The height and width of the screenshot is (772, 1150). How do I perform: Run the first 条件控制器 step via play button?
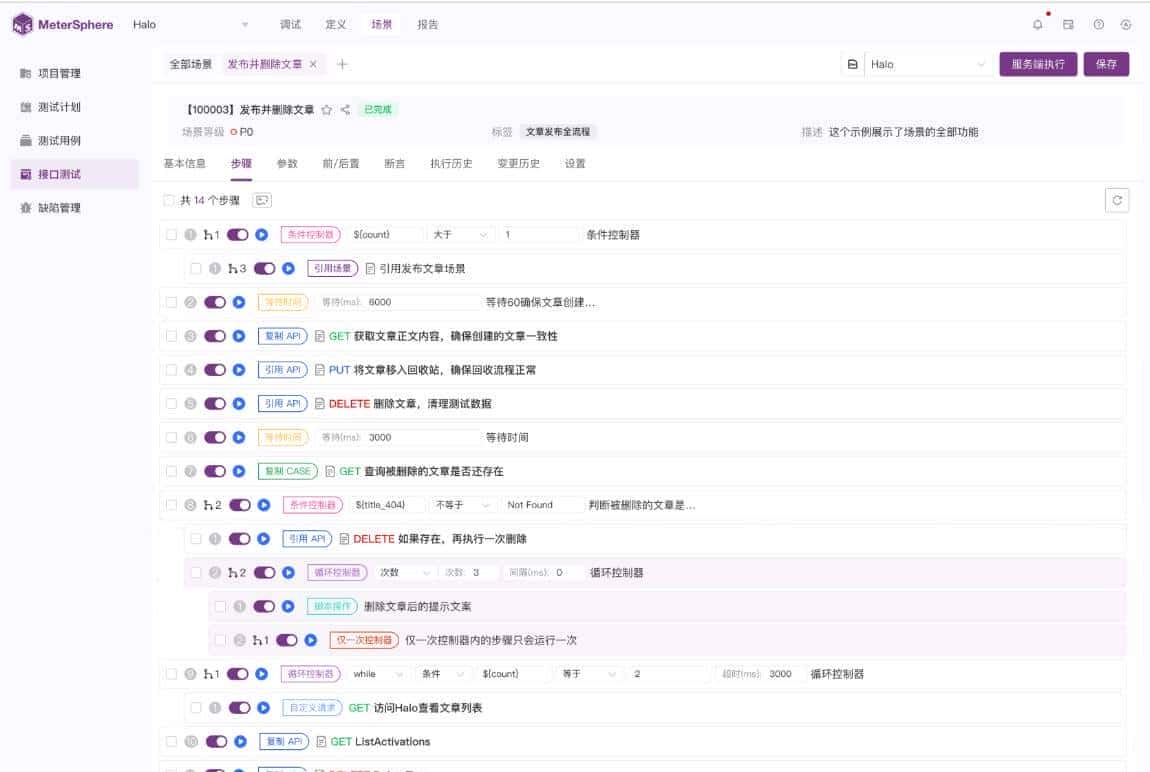pyautogui.click(x=263, y=234)
